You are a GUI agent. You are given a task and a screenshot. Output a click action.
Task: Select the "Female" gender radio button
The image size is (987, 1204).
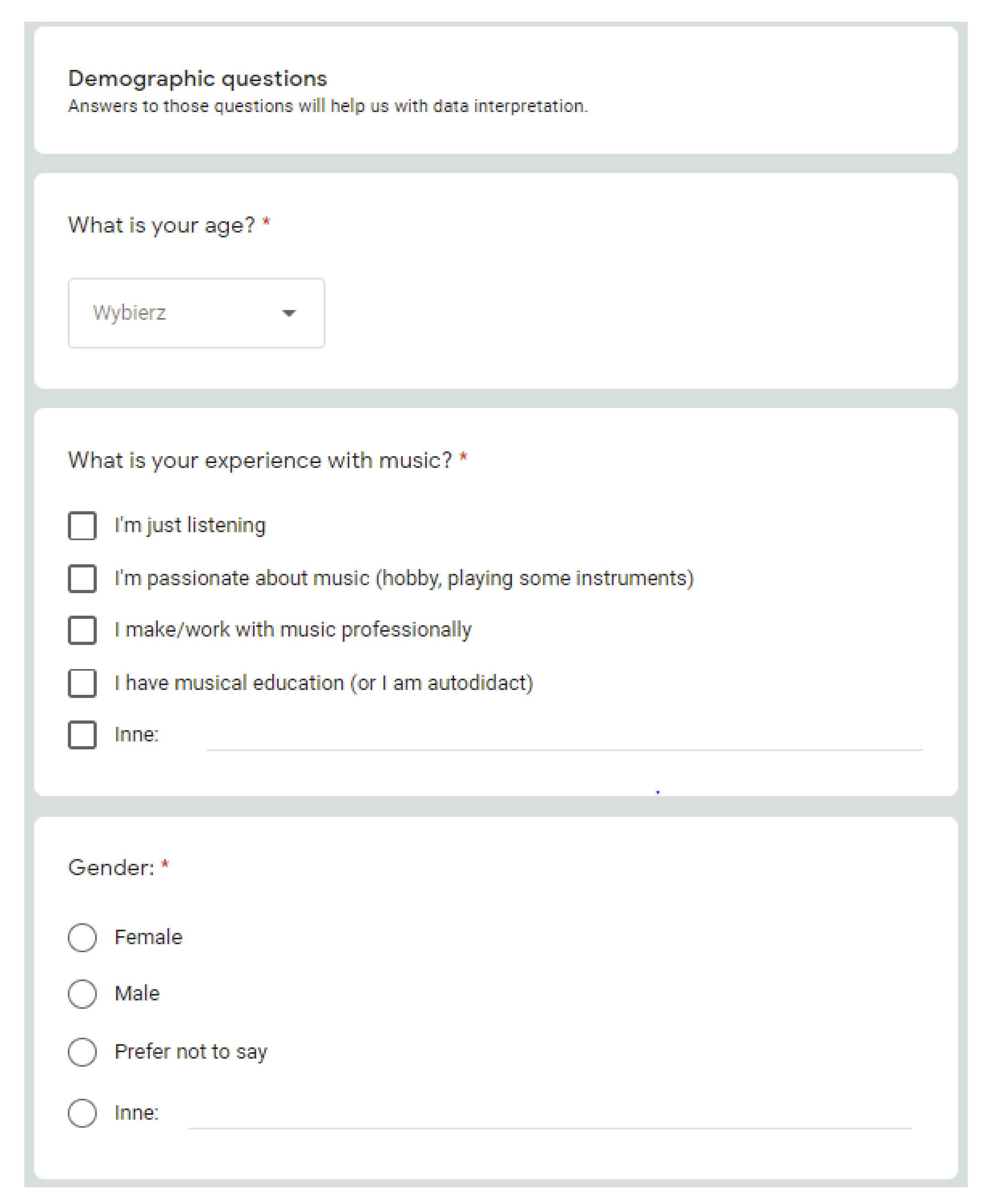pyautogui.click(x=82, y=937)
